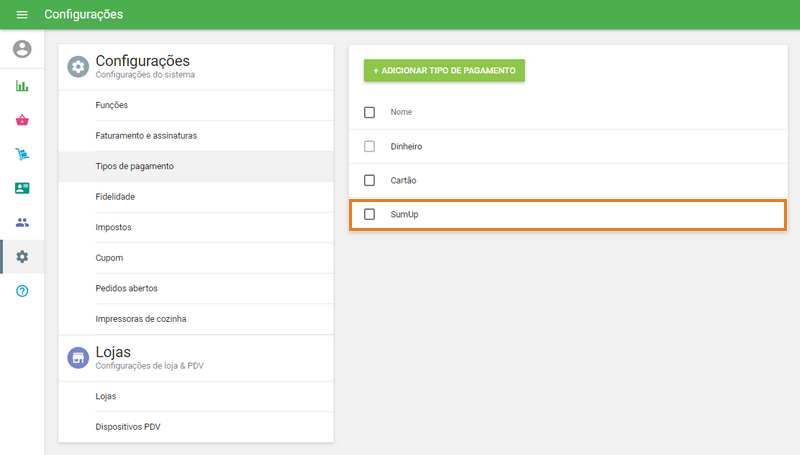
Task: Click the Lojas section heading
Action: click(113, 352)
